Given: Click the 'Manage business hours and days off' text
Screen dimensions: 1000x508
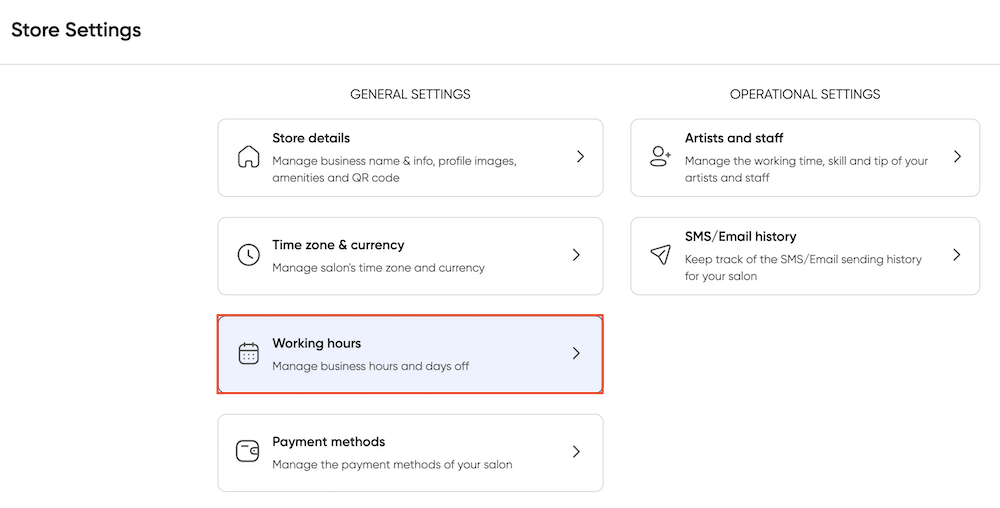Looking at the screenshot, I should click(371, 366).
